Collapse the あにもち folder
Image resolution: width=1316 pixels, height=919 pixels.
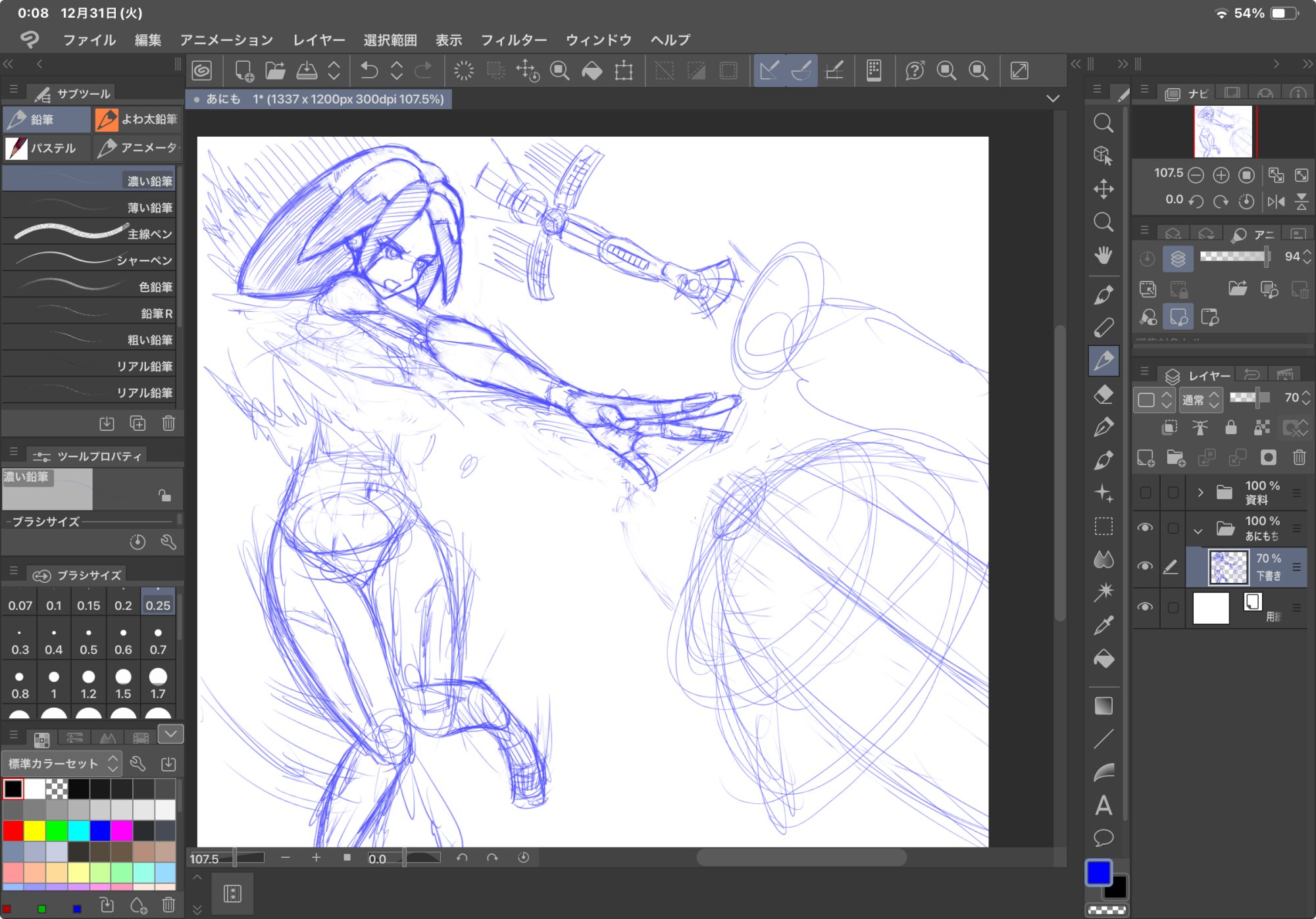[1198, 530]
